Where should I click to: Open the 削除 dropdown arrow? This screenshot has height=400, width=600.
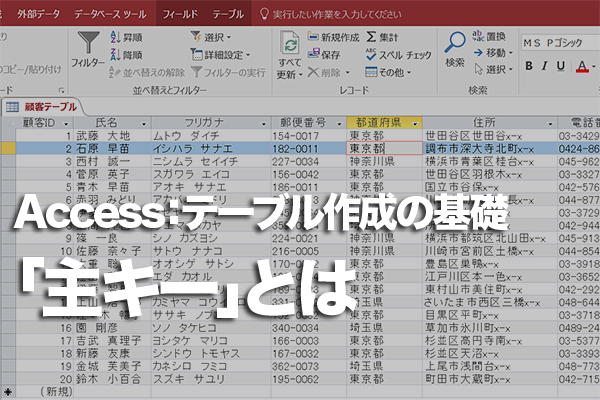pyautogui.click(x=347, y=72)
